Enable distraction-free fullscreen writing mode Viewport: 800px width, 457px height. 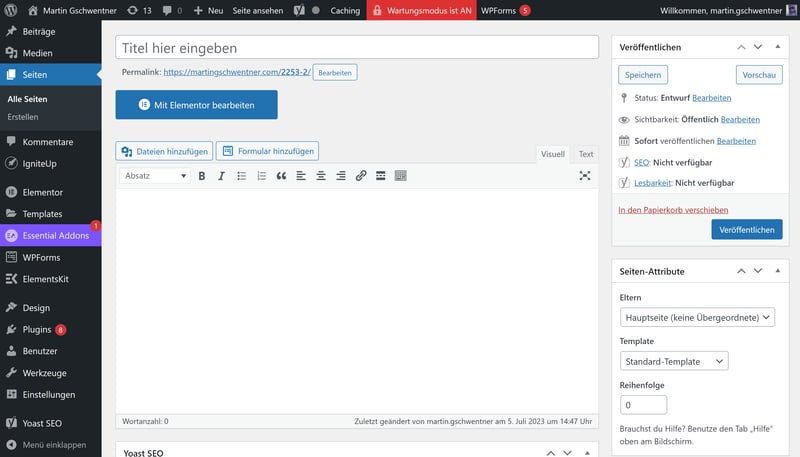click(585, 176)
